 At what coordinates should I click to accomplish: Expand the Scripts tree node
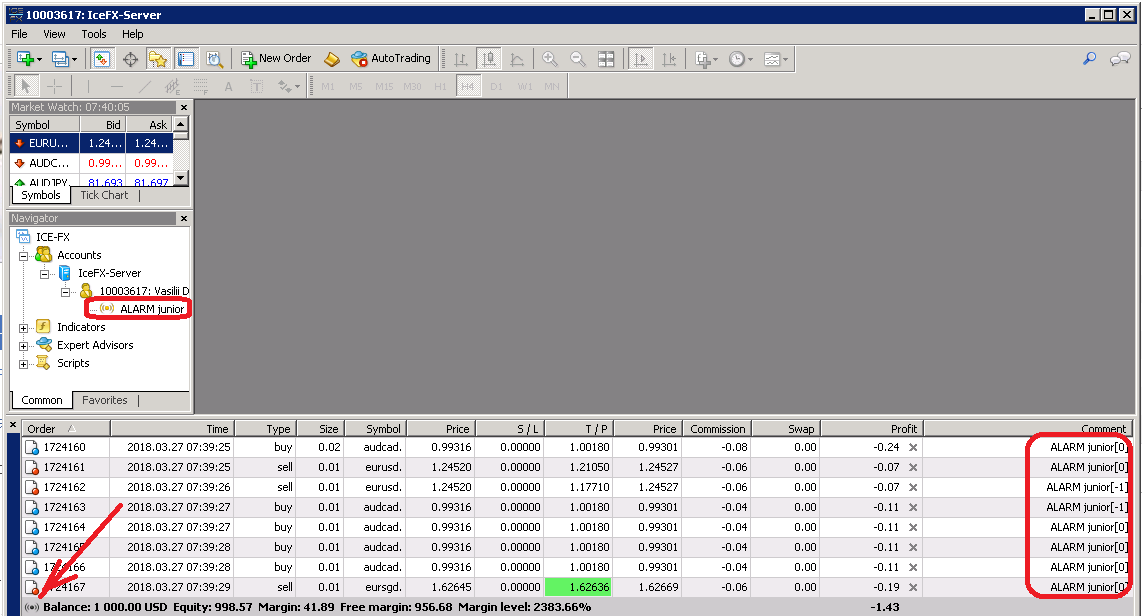(23, 364)
